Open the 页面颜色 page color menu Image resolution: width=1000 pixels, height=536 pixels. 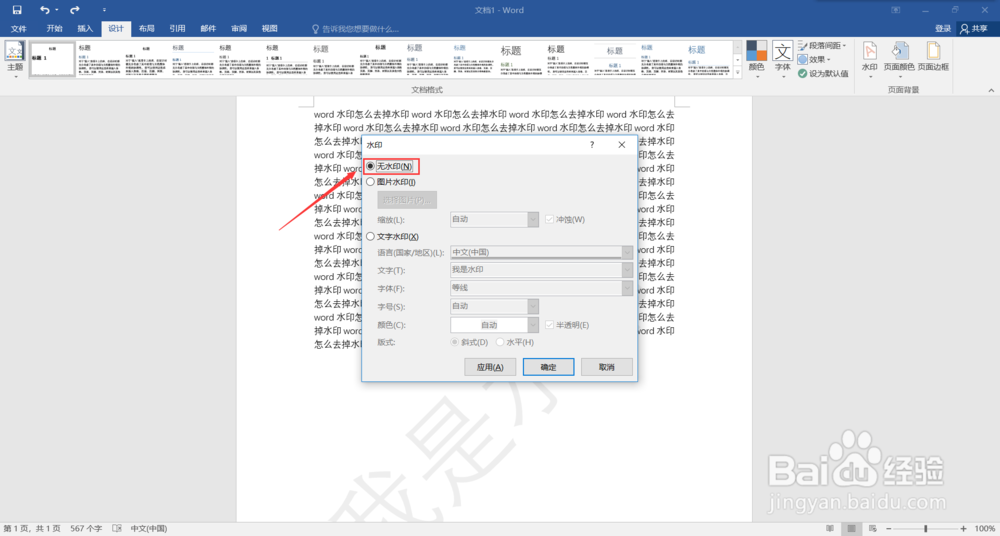pyautogui.click(x=899, y=59)
